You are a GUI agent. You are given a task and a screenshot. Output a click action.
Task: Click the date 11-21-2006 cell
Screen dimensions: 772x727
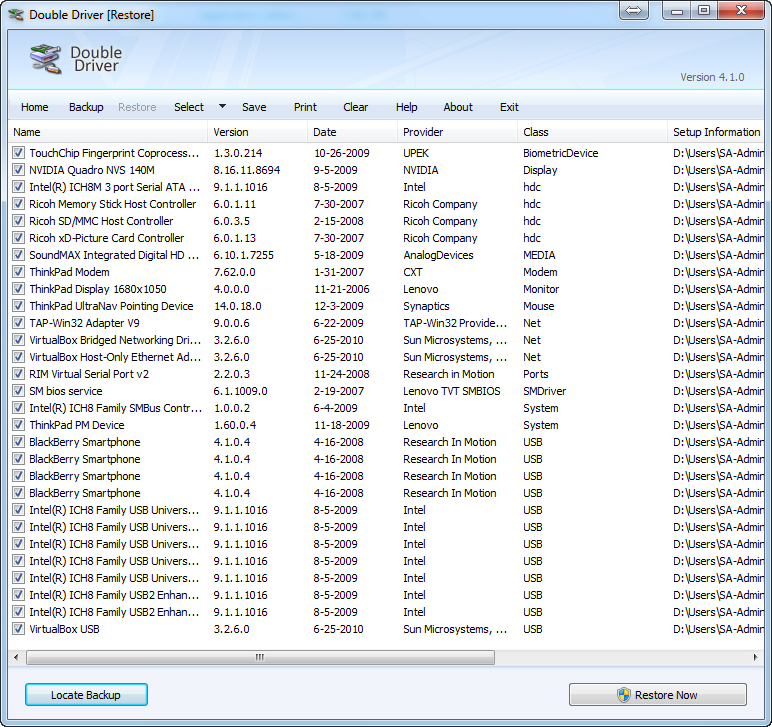click(342, 289)
